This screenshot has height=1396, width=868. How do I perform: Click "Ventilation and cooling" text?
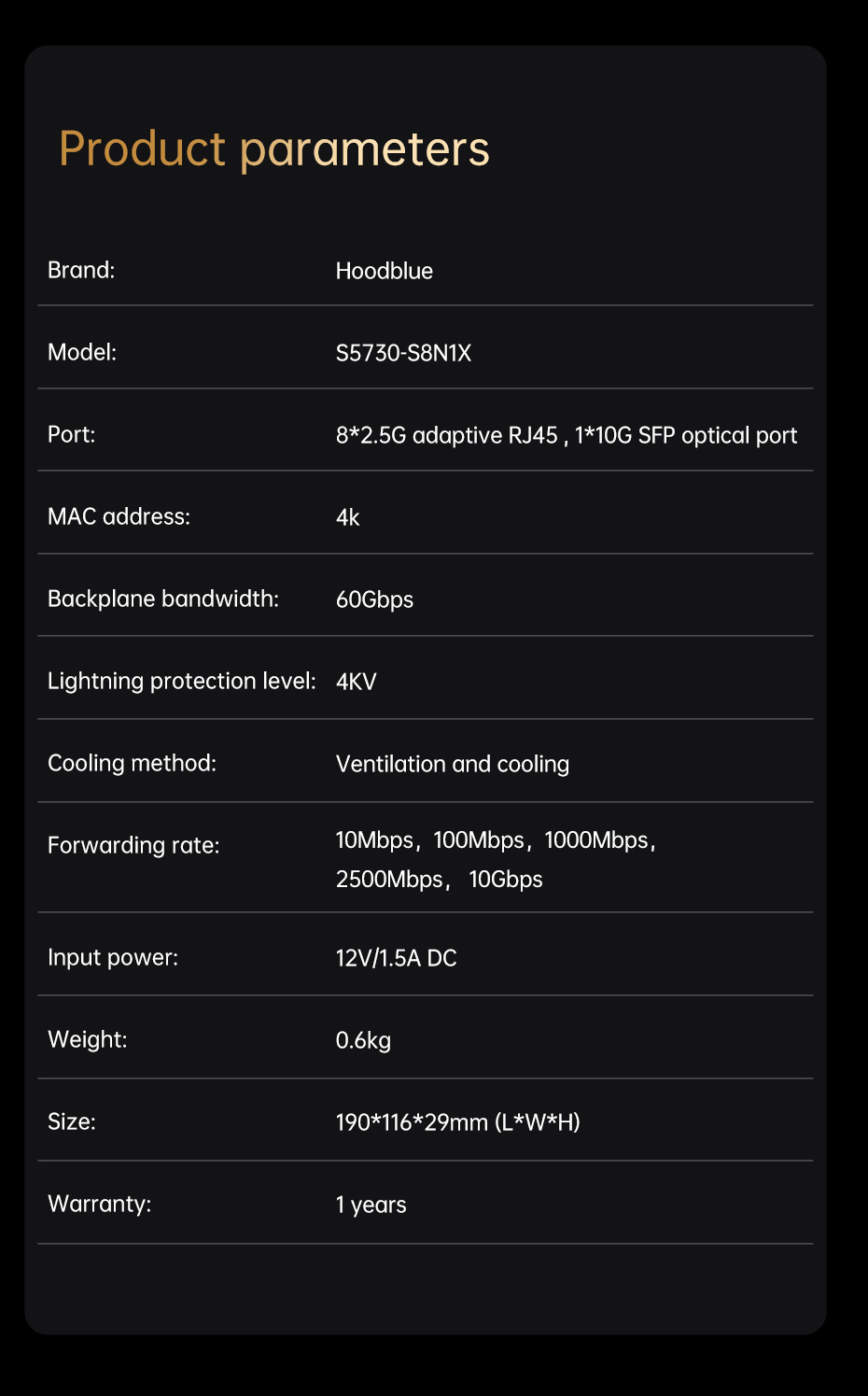click(452, 764)
